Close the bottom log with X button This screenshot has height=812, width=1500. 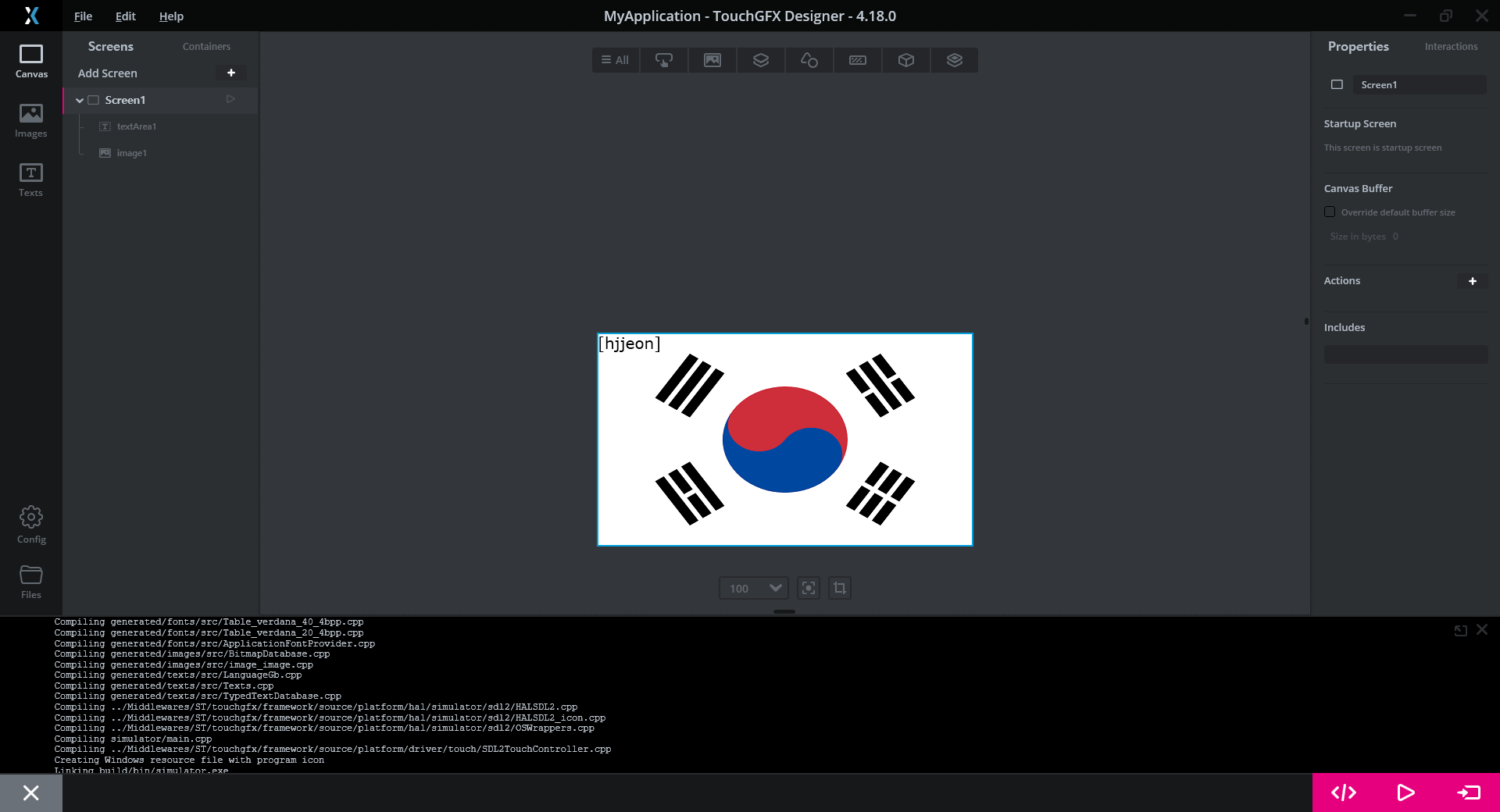(x=31, y=793)
